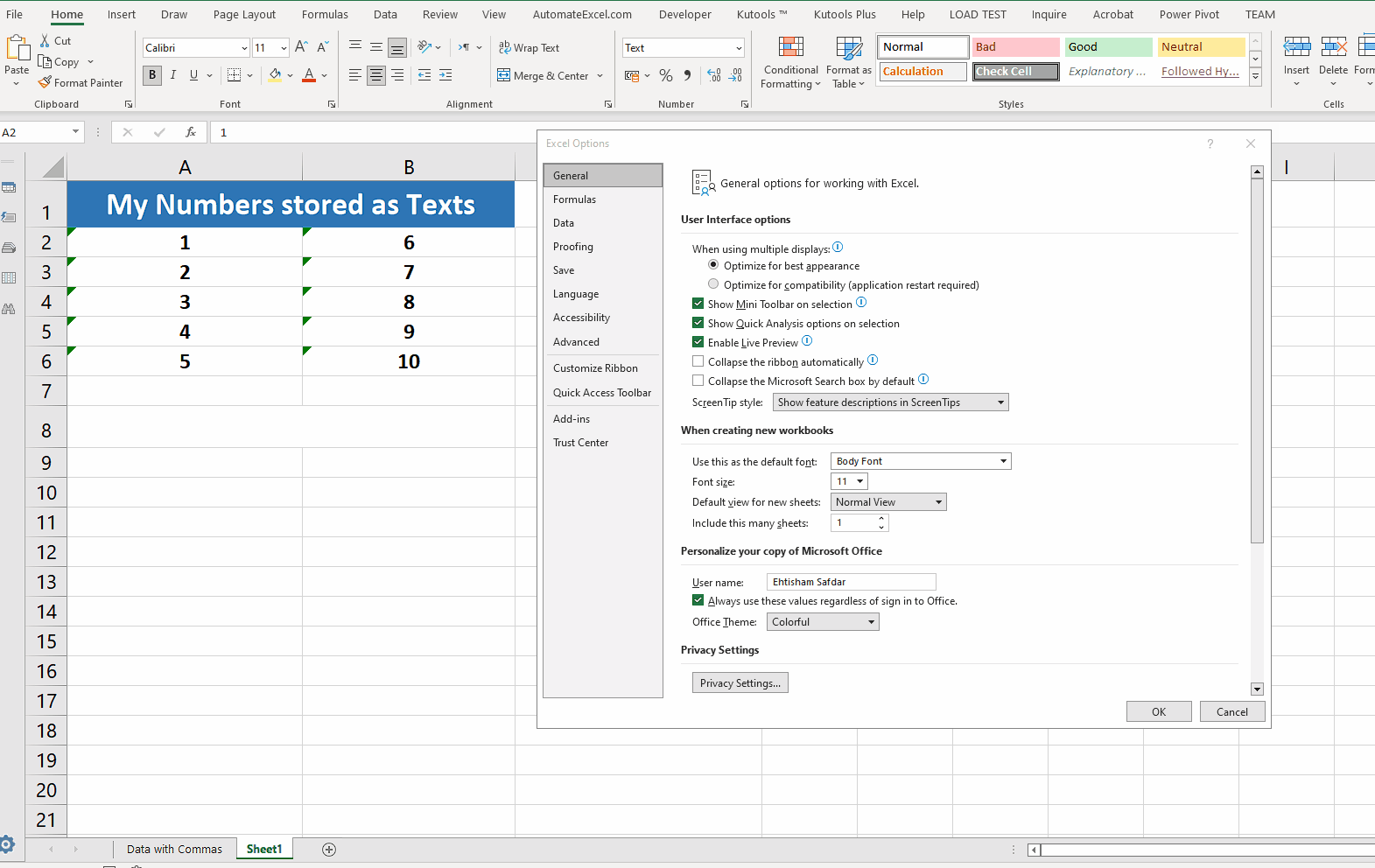Apply Comma Style format
Screen dimensions: 1375x868
688,75
